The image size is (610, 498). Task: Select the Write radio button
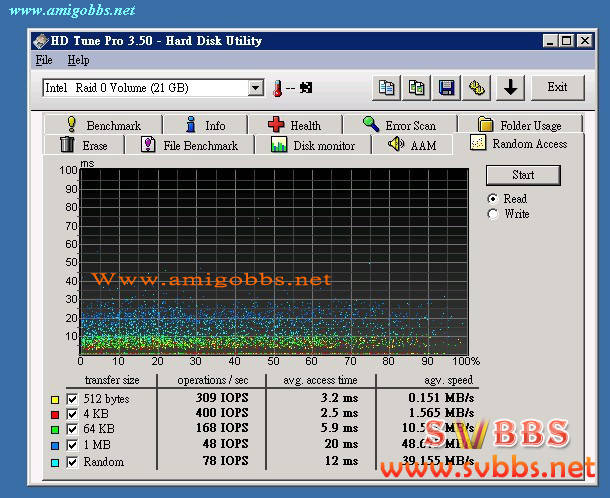click(x=492, y=214)
